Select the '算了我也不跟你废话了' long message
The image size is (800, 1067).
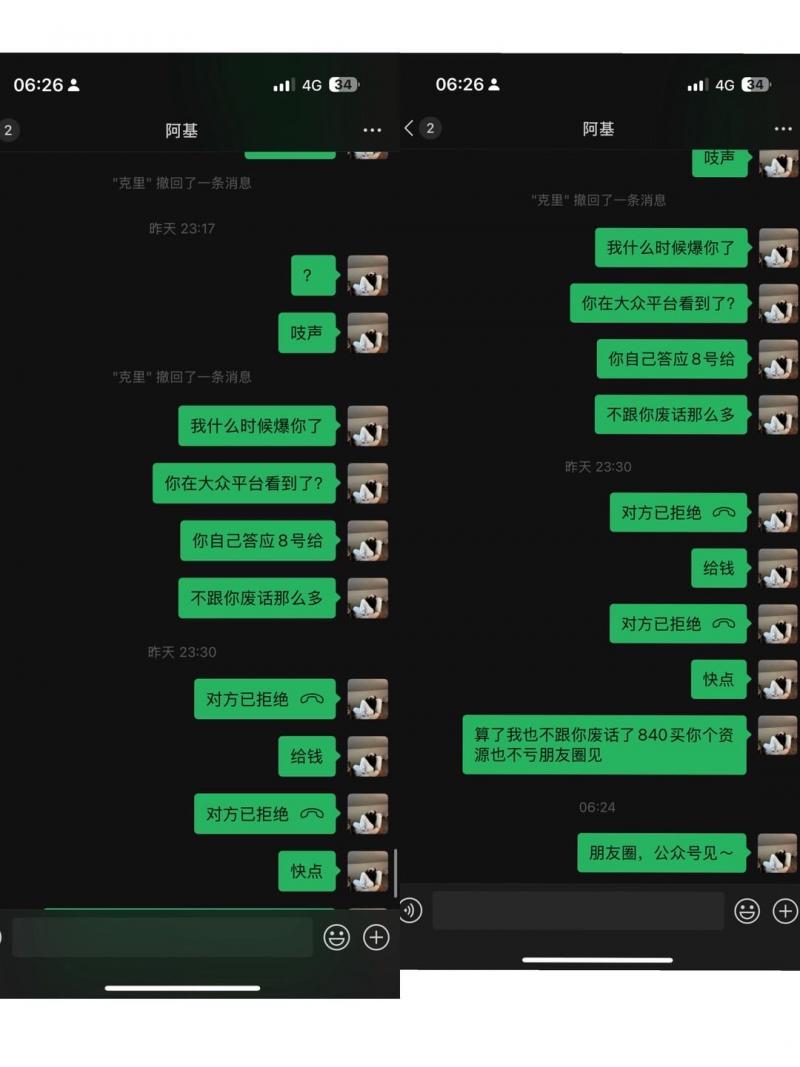coord(604,744)
